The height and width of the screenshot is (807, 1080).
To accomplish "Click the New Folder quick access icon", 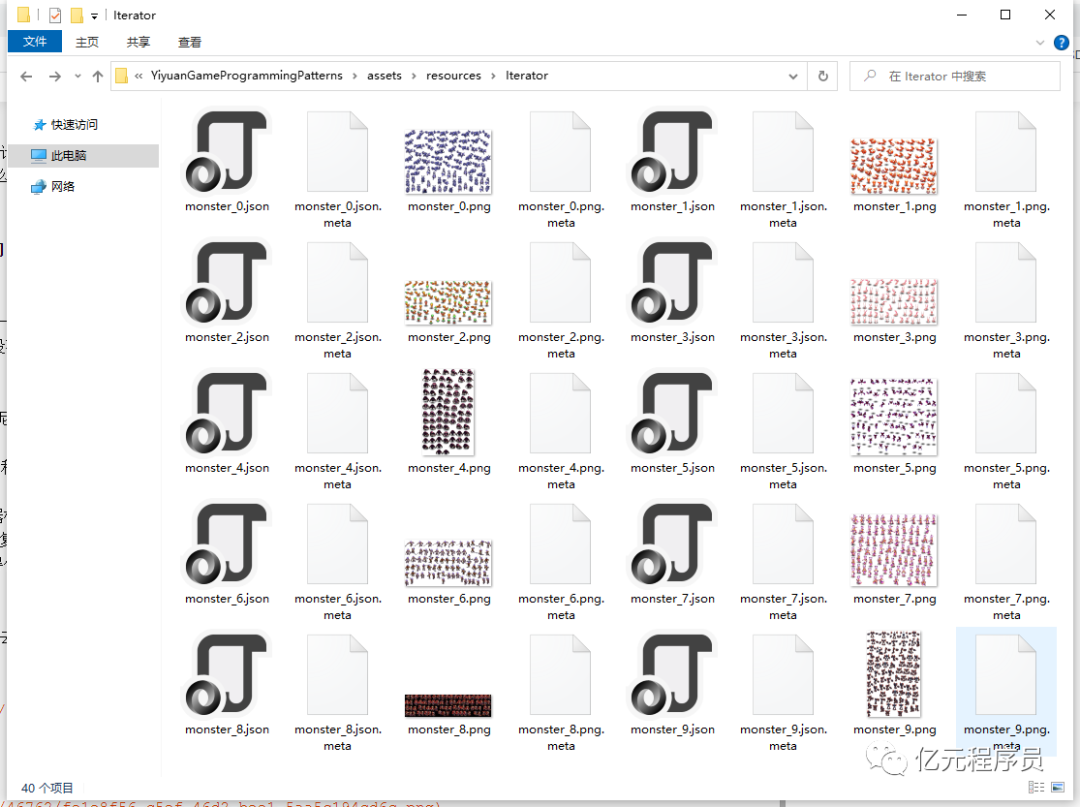I will click(x=76, y=14).
